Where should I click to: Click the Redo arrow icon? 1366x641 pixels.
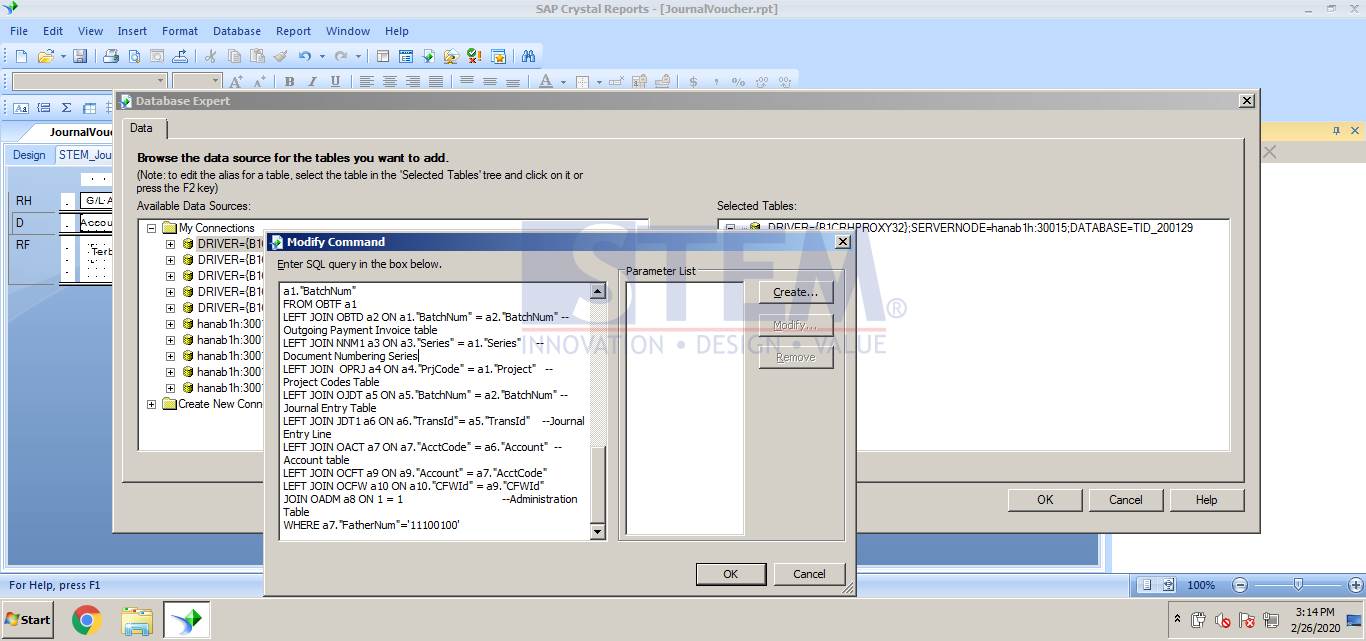click(x=341, y=56)
